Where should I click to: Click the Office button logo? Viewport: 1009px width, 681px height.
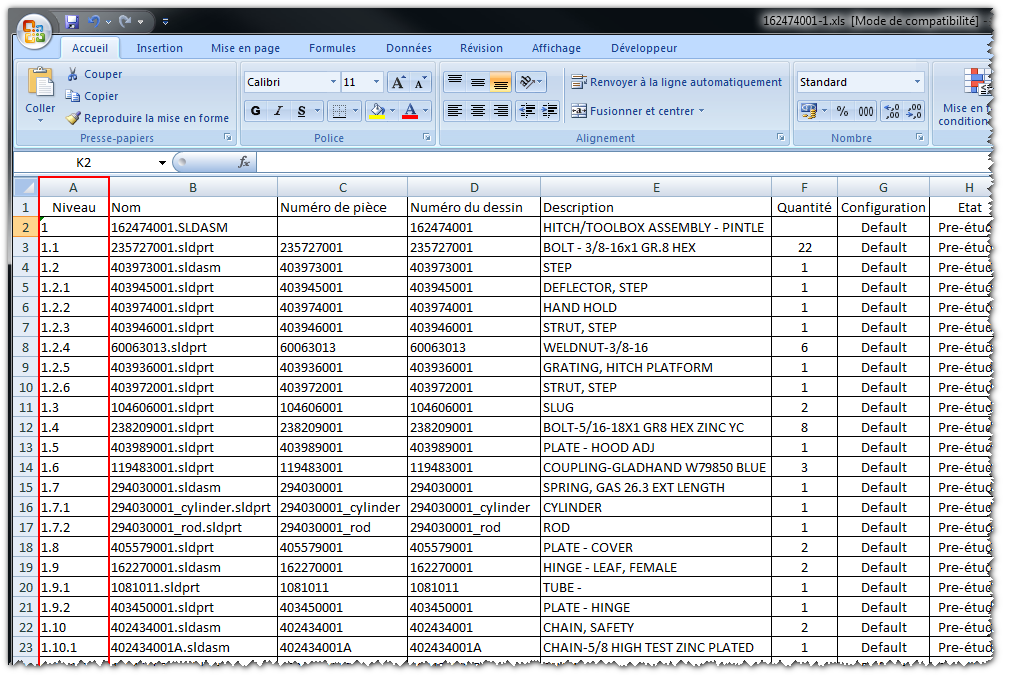click(34, 31)
